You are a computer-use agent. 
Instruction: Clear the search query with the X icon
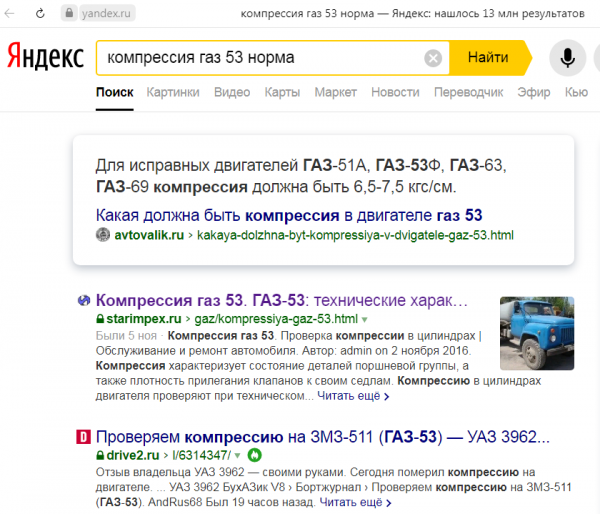pyautogui.click(x=433, y=58)
